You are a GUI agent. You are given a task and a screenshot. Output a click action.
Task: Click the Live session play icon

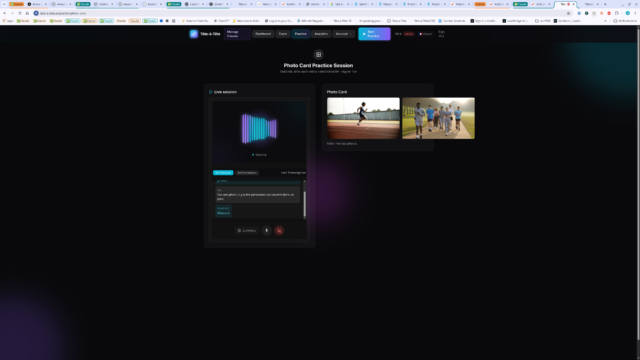click(211, 92)
